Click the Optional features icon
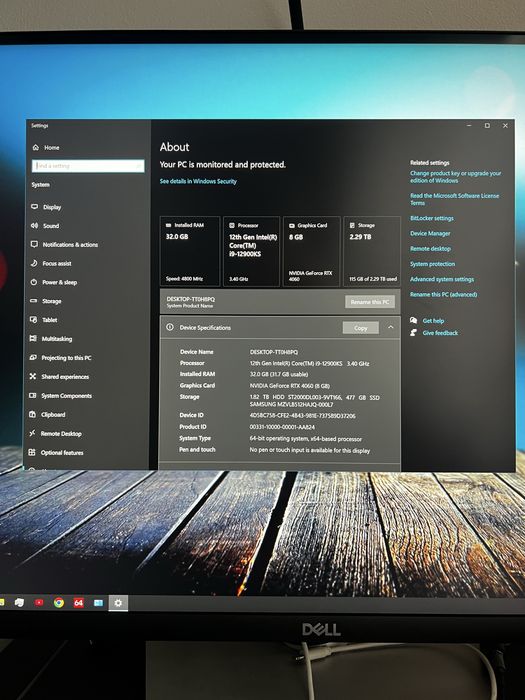 pos(32,452)
